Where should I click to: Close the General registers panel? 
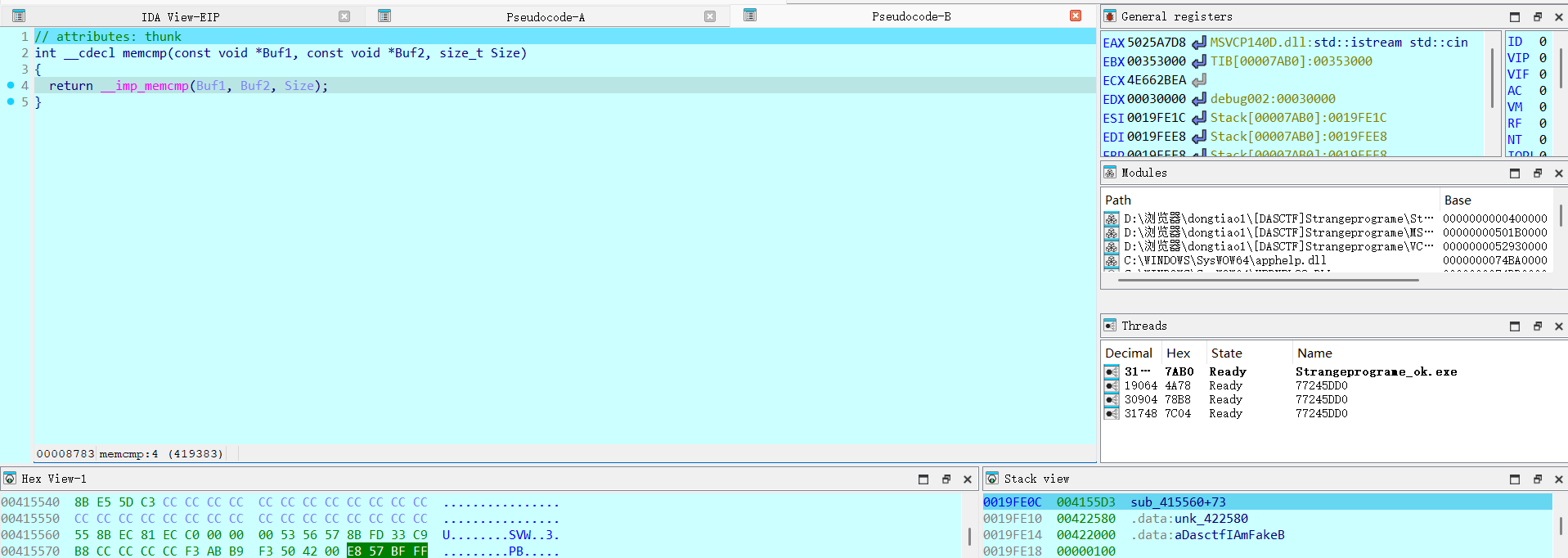1558,16
